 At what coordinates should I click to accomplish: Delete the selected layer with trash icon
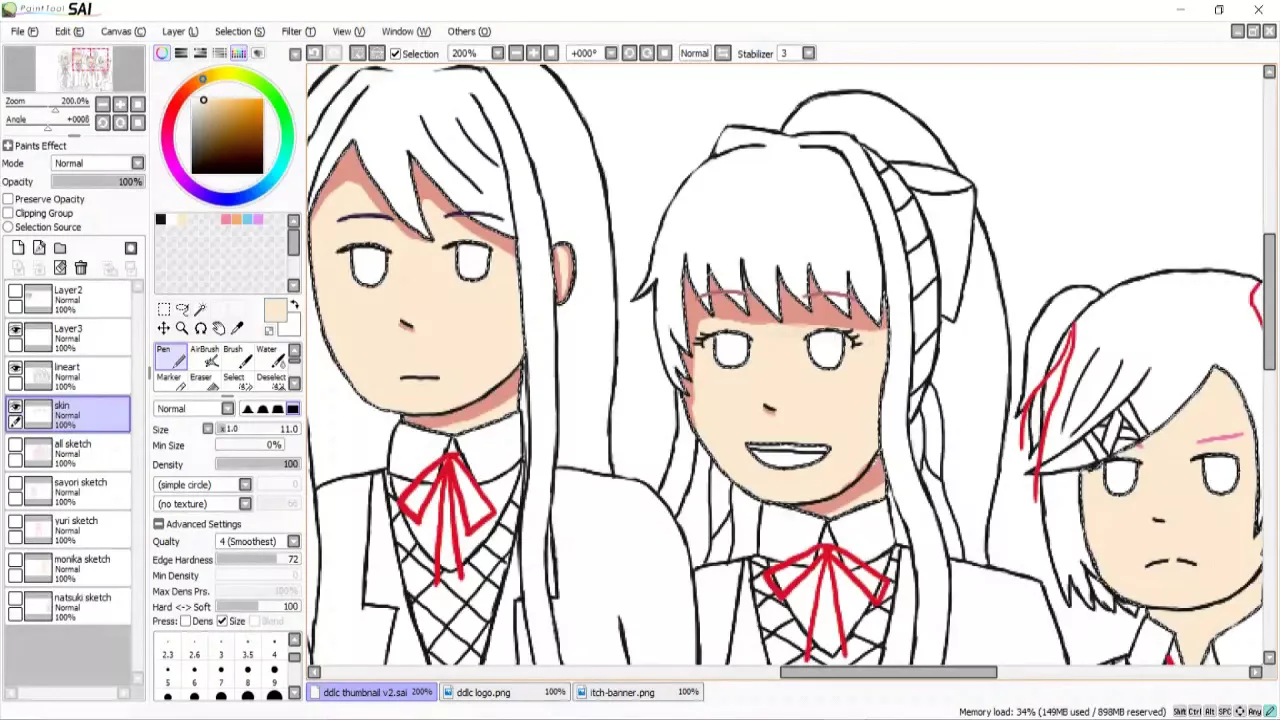pyautogui.click(x=81, y=268)
